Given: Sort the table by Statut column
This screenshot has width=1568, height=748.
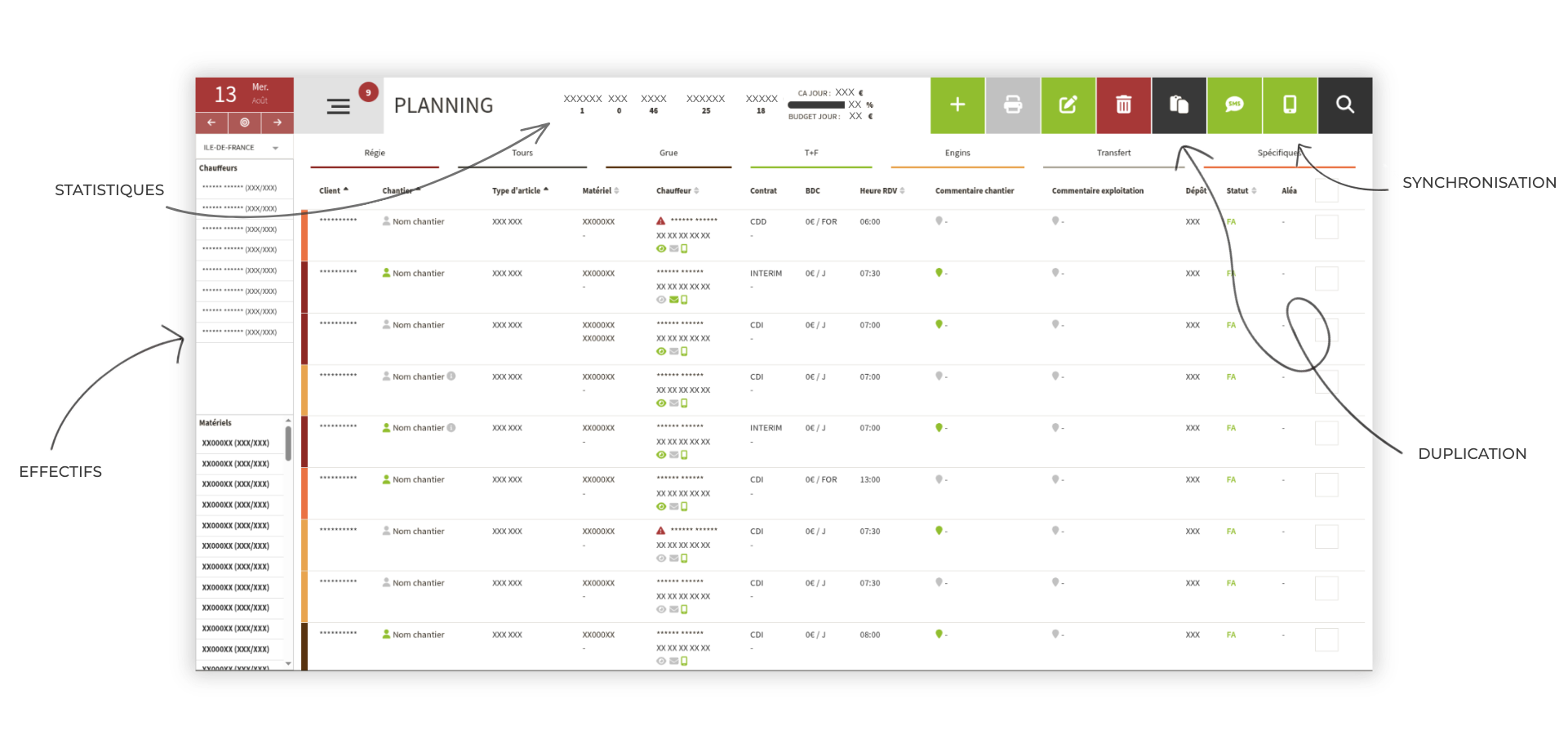Looking at the screenshot, I should 1241,191.
